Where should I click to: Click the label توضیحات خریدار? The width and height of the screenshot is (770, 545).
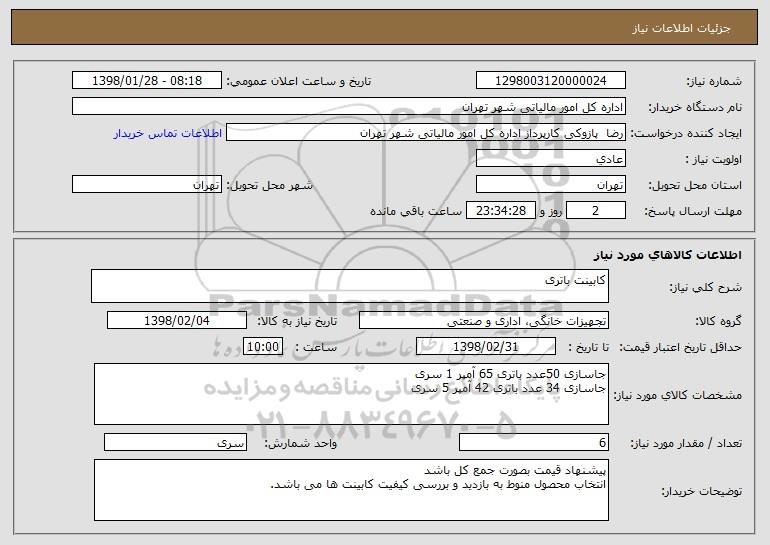(702, 491)
